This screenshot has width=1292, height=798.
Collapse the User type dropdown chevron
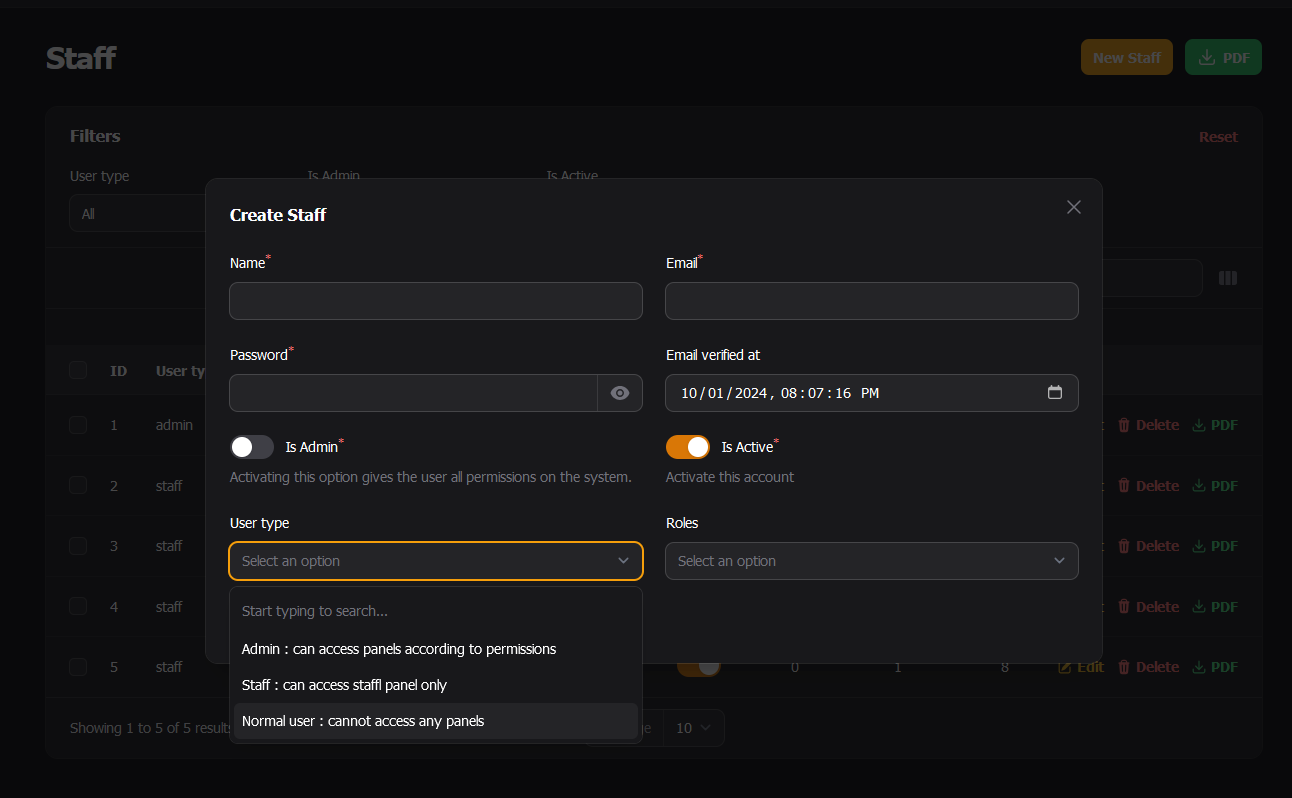click(x=623, y=561)
